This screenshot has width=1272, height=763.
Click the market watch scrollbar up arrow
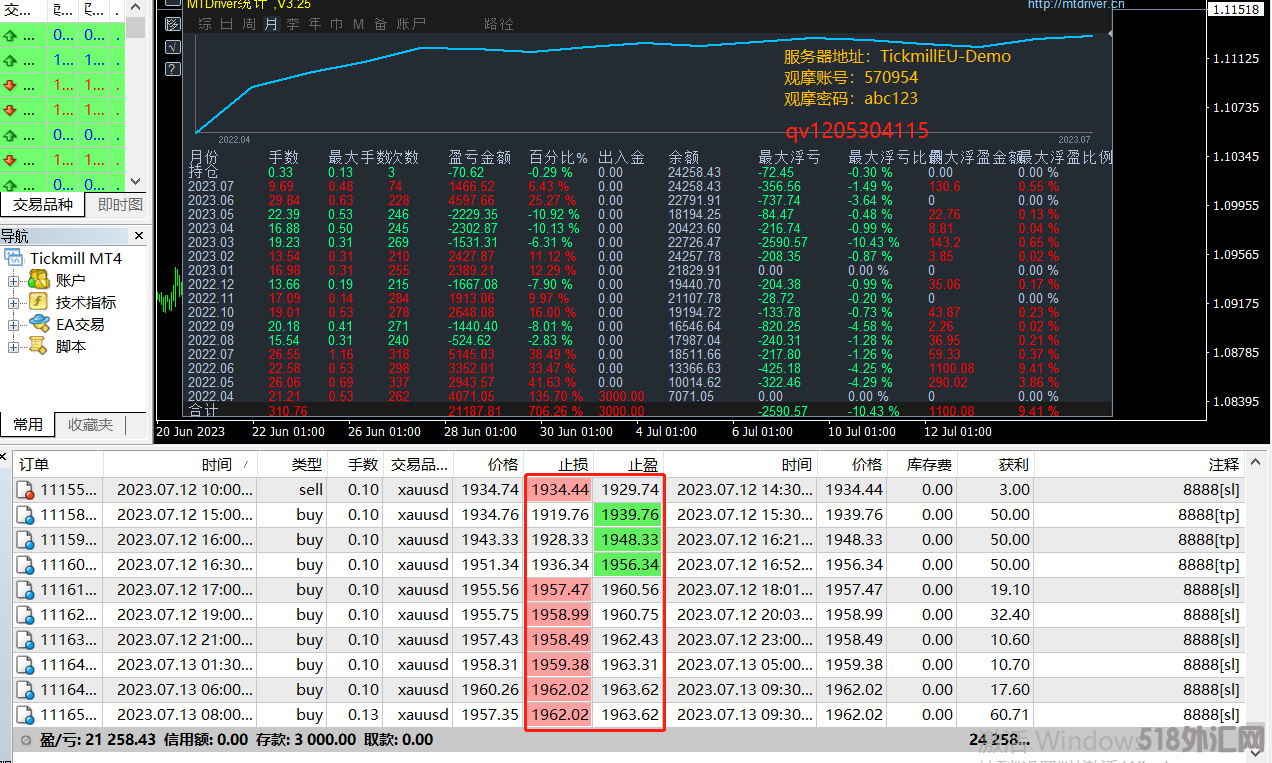click(x=136, y=6)
